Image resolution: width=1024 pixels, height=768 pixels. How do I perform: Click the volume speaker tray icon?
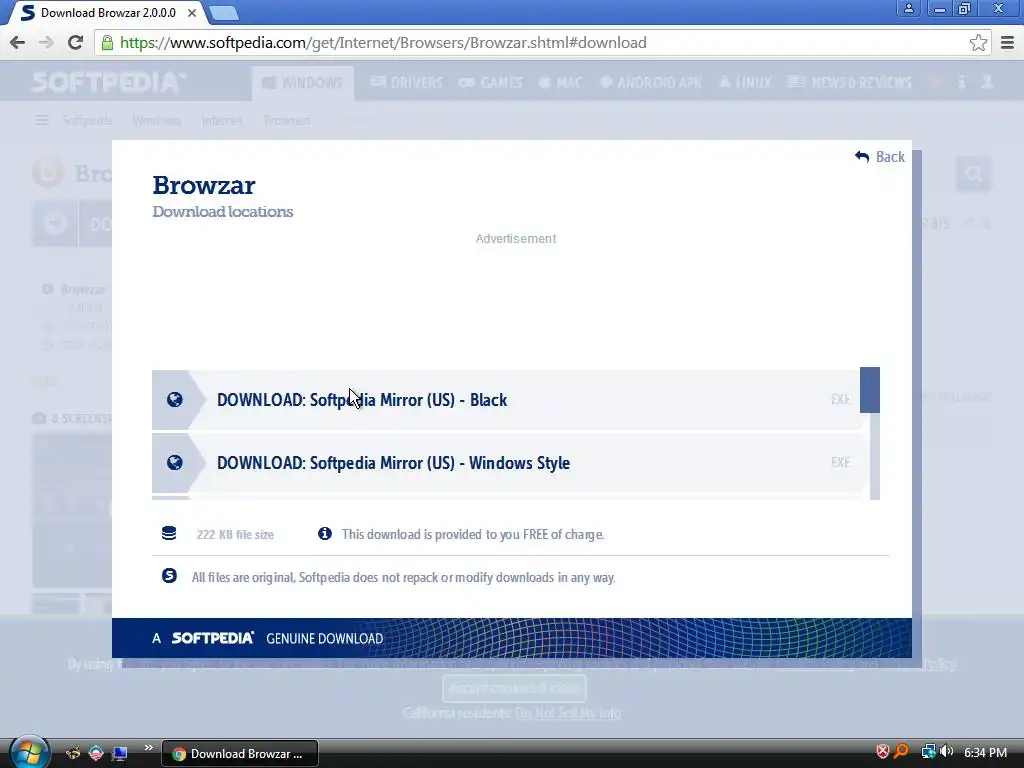(947, 752)
